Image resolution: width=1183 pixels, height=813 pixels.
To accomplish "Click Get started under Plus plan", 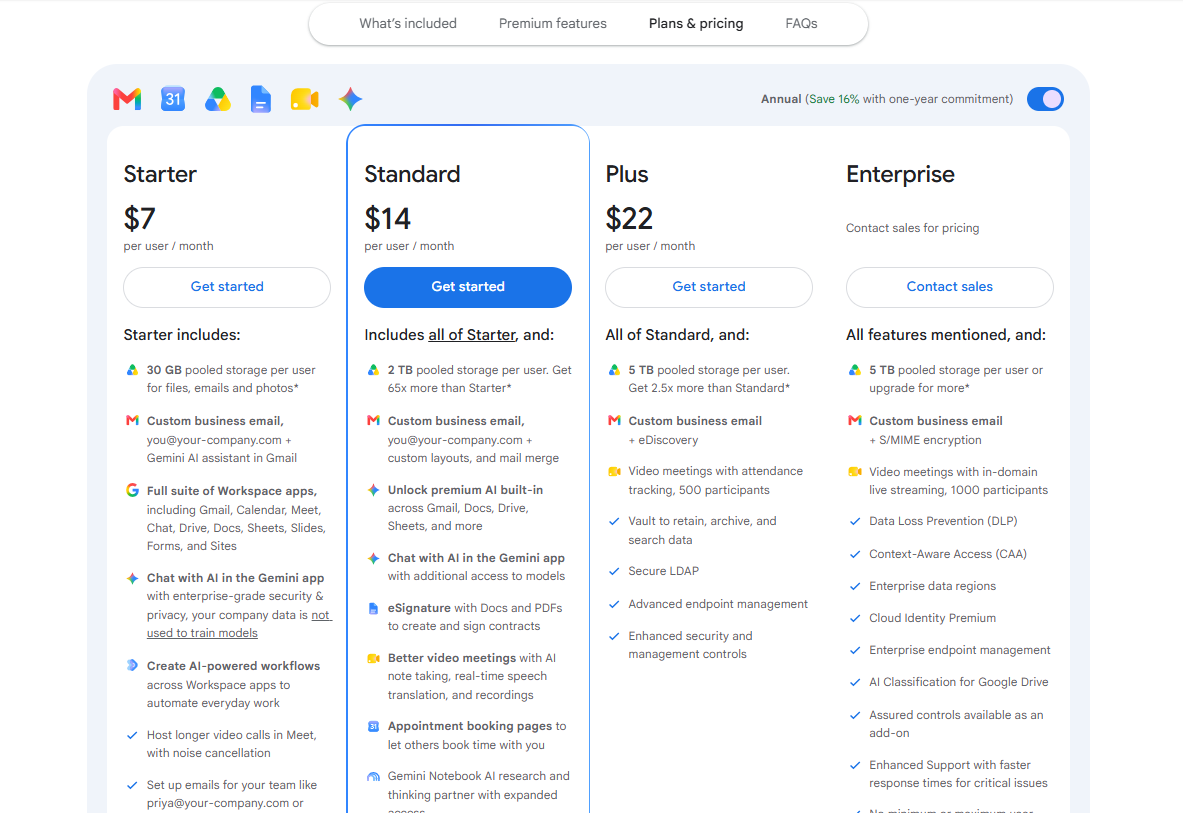I will [x=708, y=287].
